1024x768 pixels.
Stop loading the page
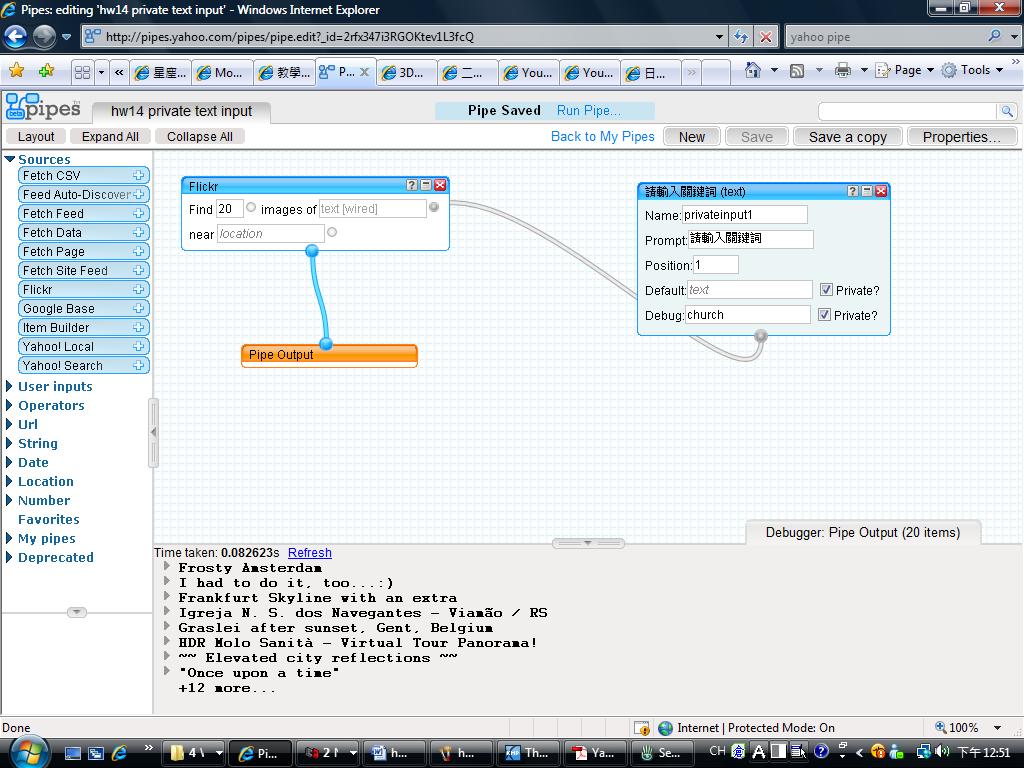pos(765,37)
